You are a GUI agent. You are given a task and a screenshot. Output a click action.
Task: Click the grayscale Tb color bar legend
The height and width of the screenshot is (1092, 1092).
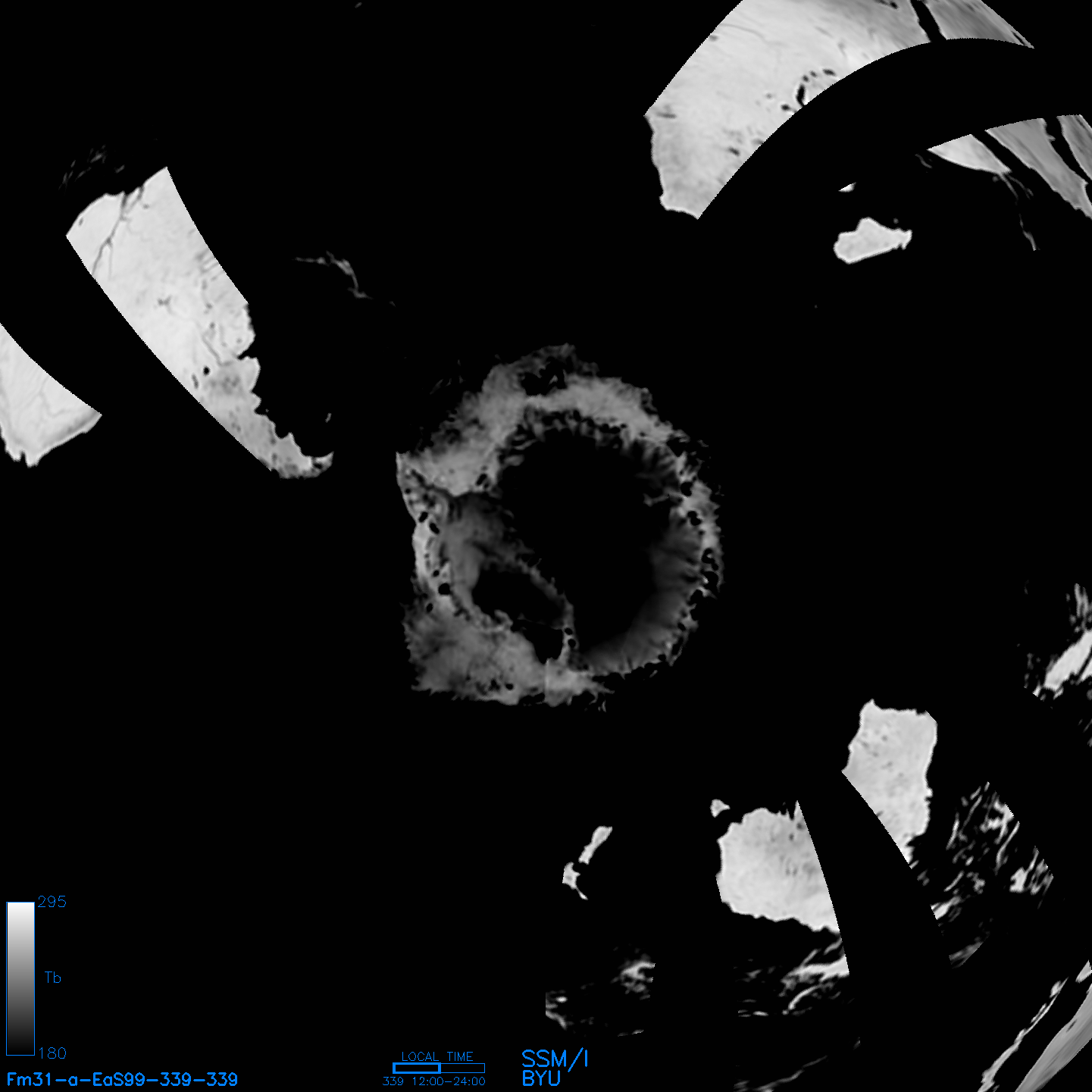click(20, 978)
